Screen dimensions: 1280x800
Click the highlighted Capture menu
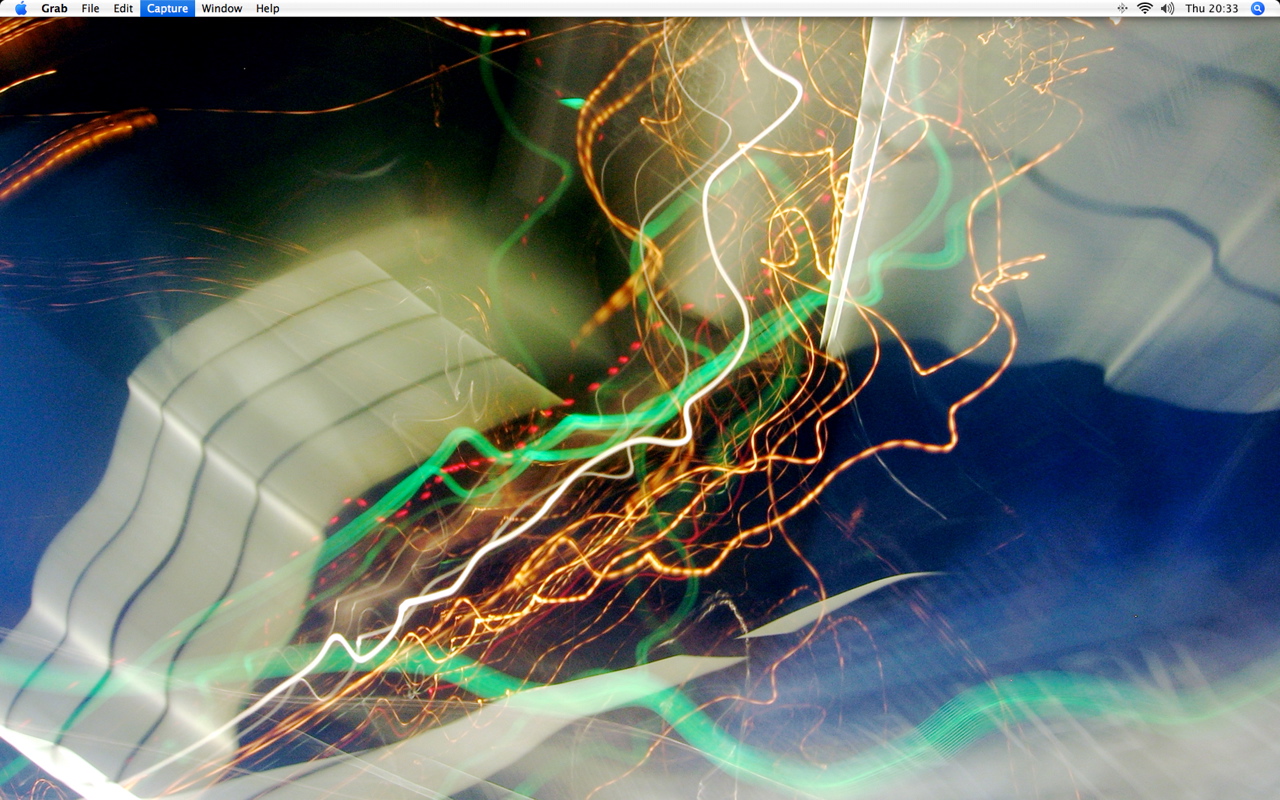coord(167,8)
